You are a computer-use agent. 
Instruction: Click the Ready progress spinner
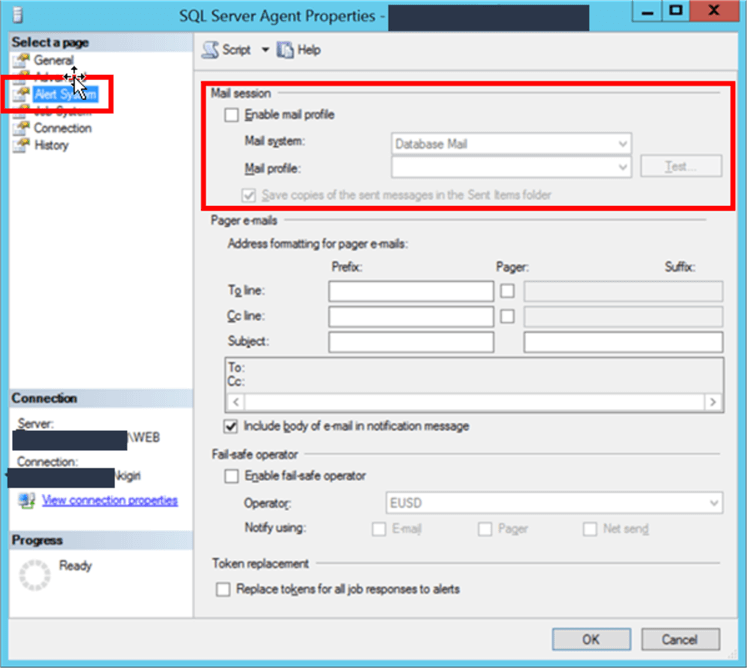[x=35, y=575]
